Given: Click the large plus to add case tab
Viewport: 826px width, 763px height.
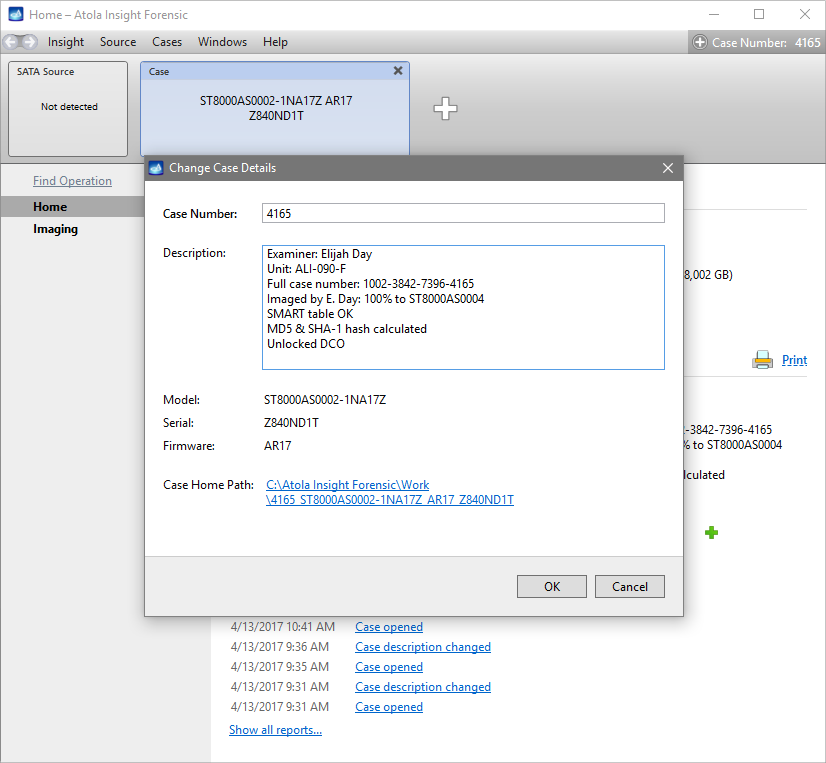Looking at the screenshot, I should (x=445, y=110).
